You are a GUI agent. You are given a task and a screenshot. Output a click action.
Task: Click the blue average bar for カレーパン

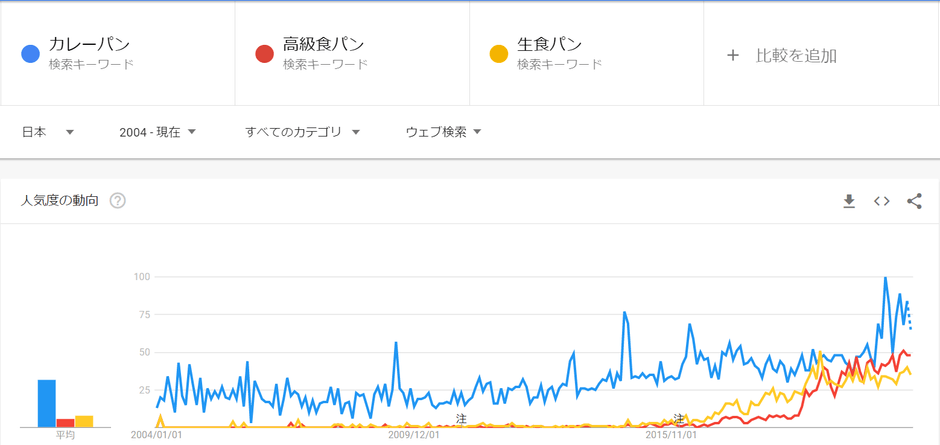(x=46, y=403)
